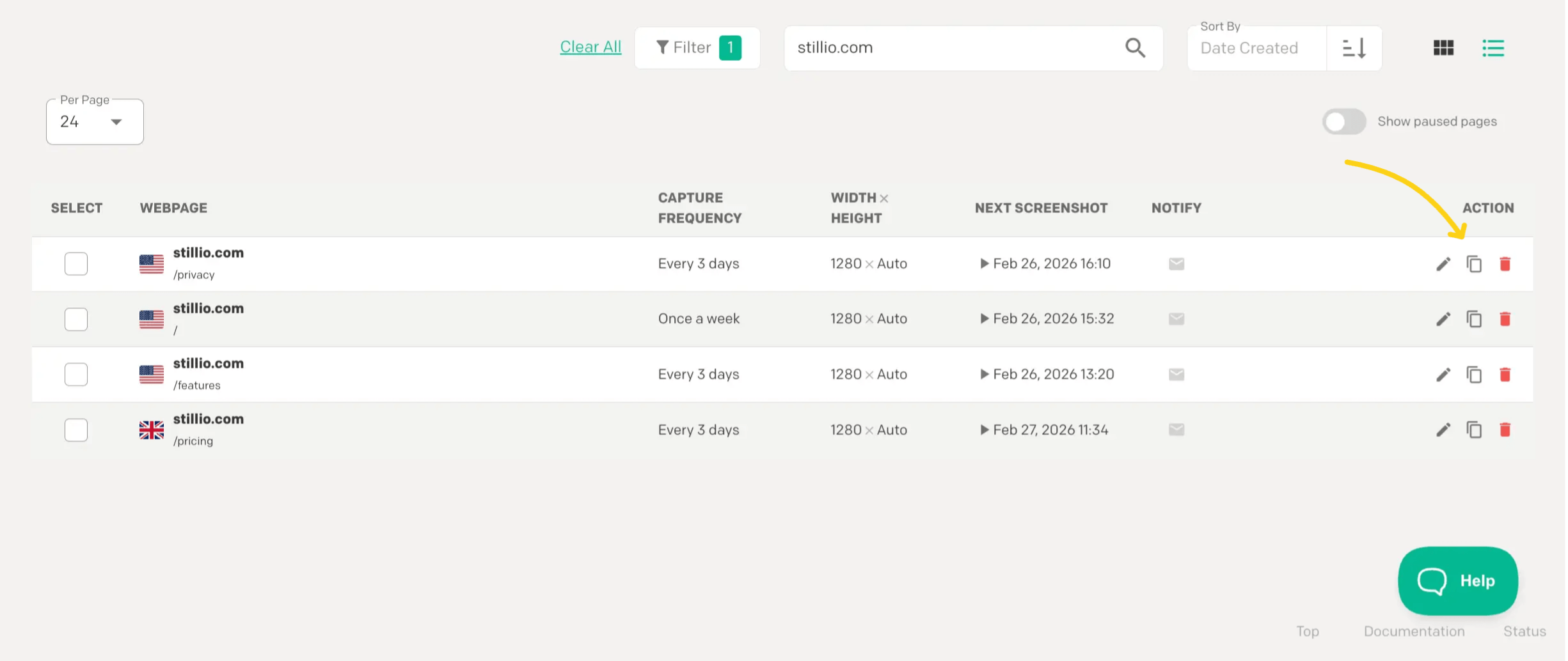Toggle the sort direction icon
Screen dimensions: 1568x661
(1354, 48)
